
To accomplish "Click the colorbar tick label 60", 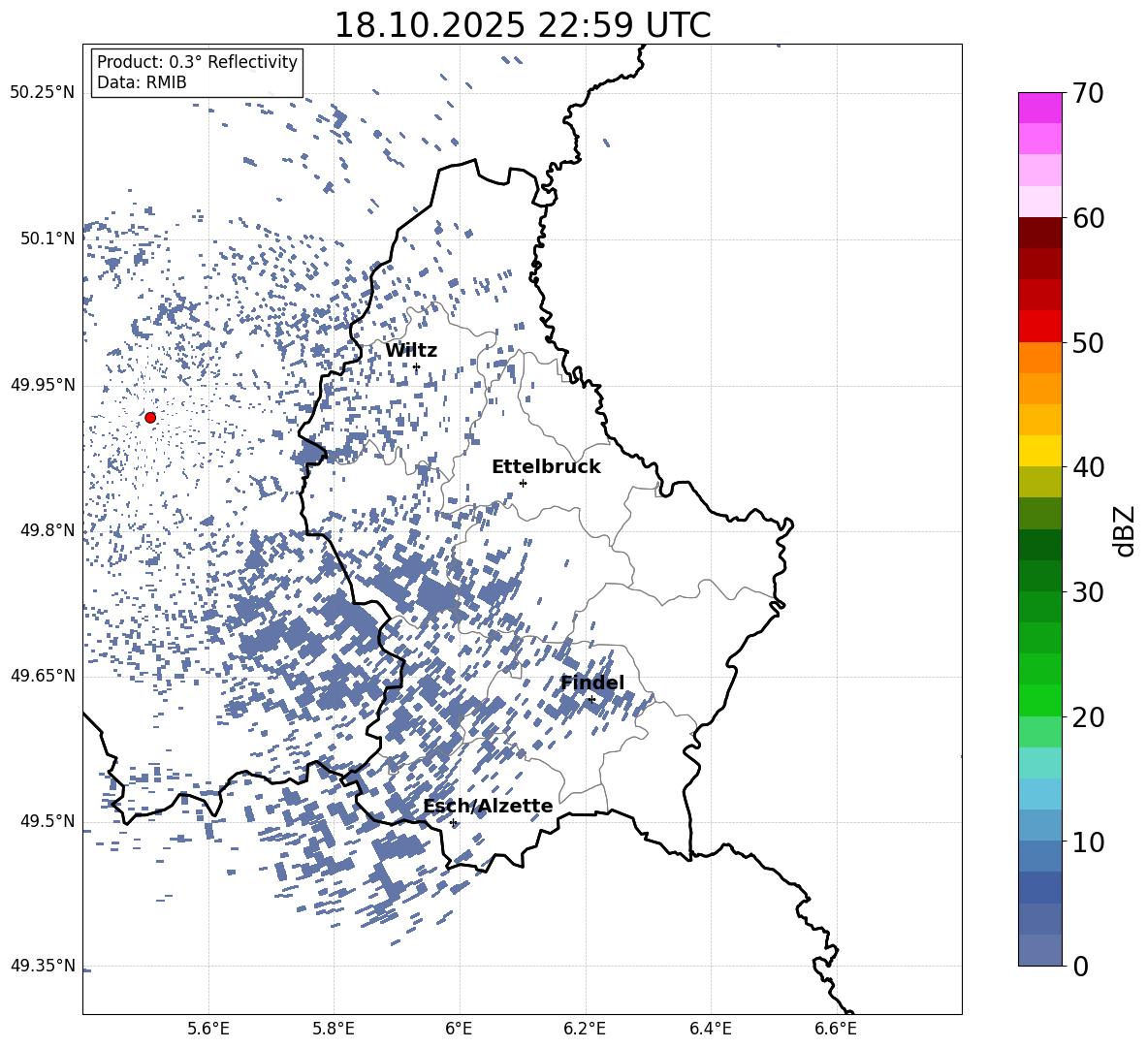I will click(x=1089, y=218).
